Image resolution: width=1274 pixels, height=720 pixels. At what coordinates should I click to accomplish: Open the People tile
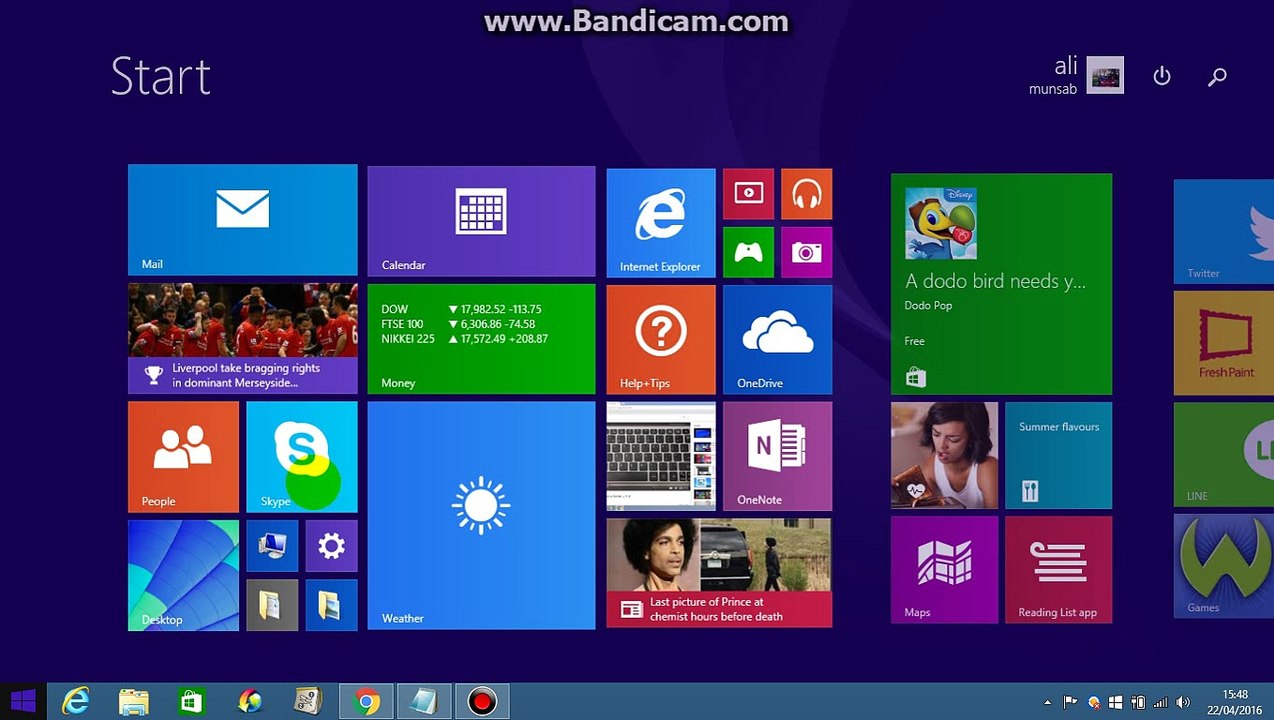coord(183,457)
